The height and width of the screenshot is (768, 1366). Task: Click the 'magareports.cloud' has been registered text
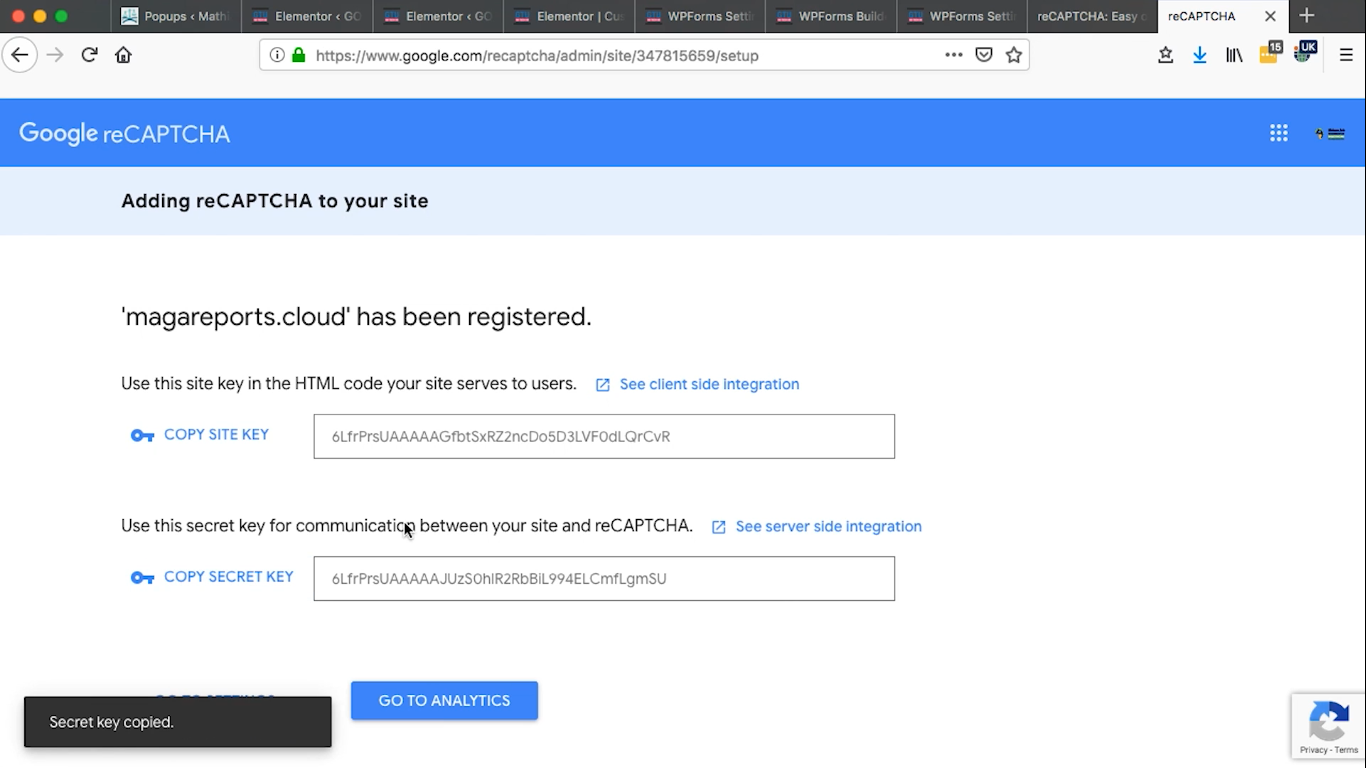pos(356,317)
